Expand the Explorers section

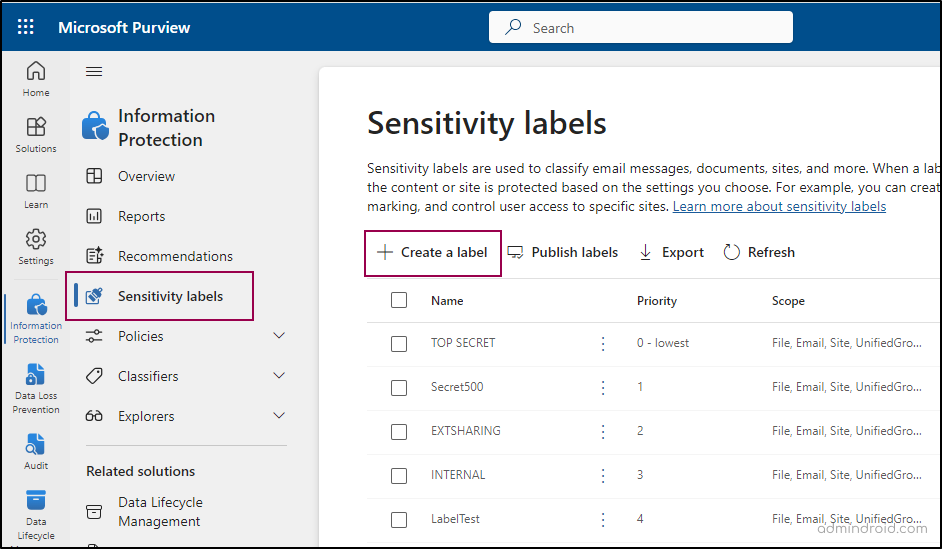(279, 416)
